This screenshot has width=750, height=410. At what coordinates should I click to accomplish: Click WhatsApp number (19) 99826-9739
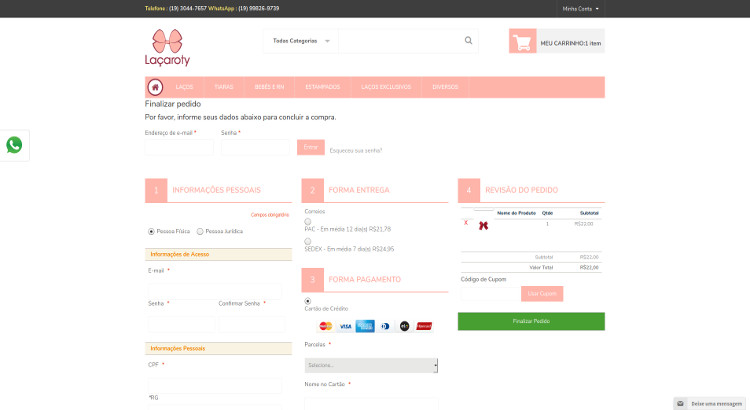pyautogui.click(x=259, y=9)
